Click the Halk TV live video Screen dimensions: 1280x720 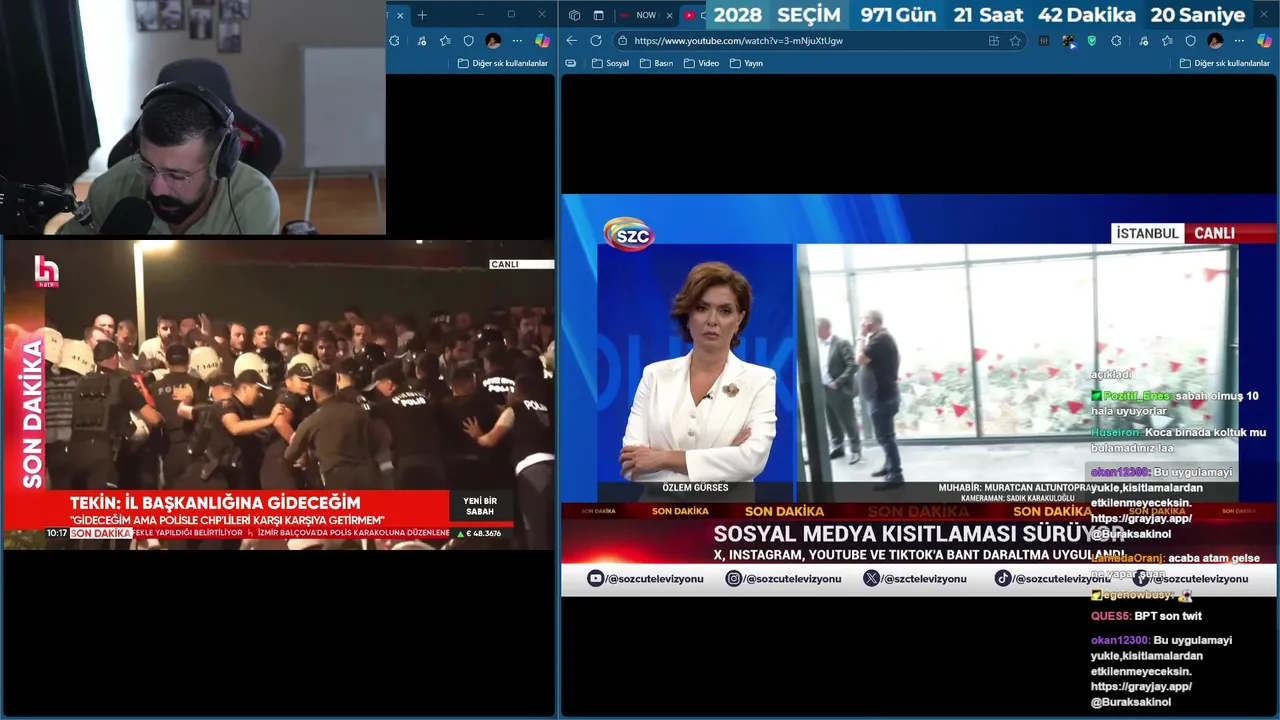coord(278,394)
